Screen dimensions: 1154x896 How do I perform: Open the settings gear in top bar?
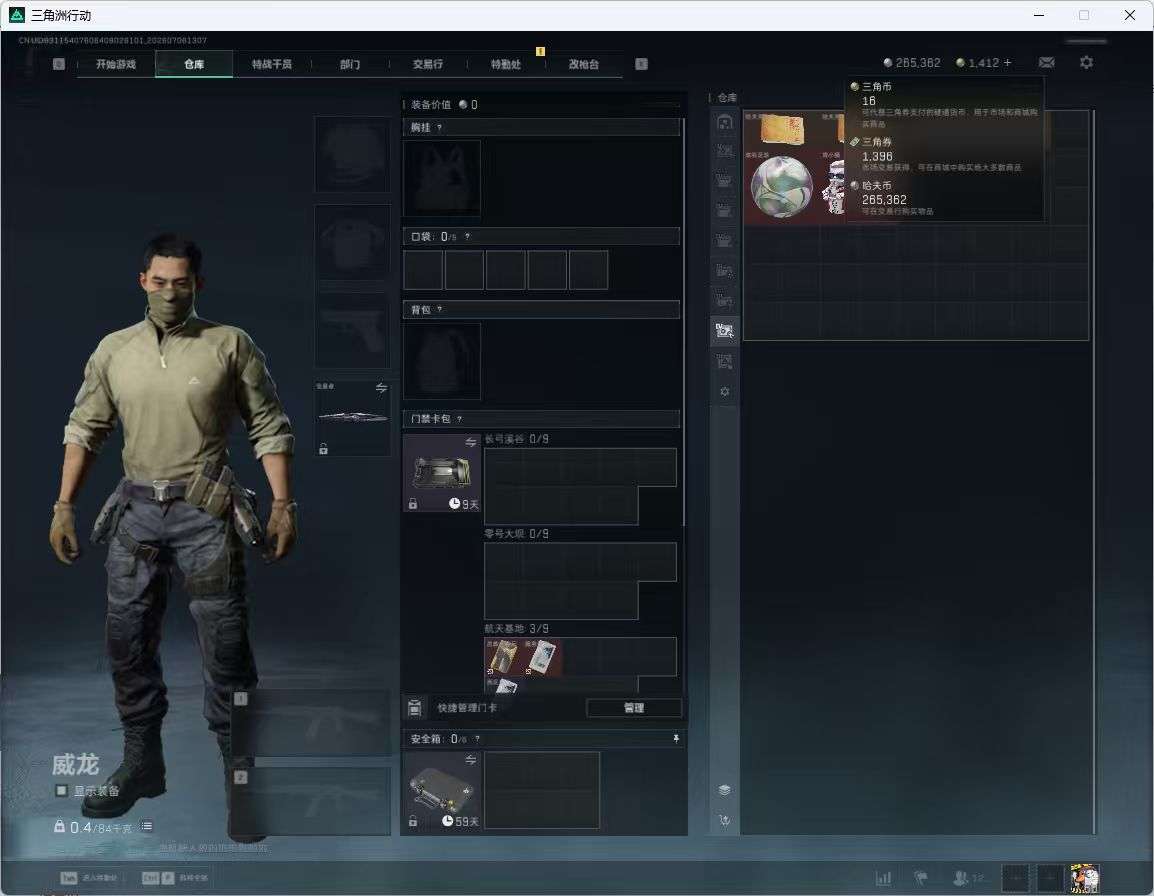(1086, 63)
